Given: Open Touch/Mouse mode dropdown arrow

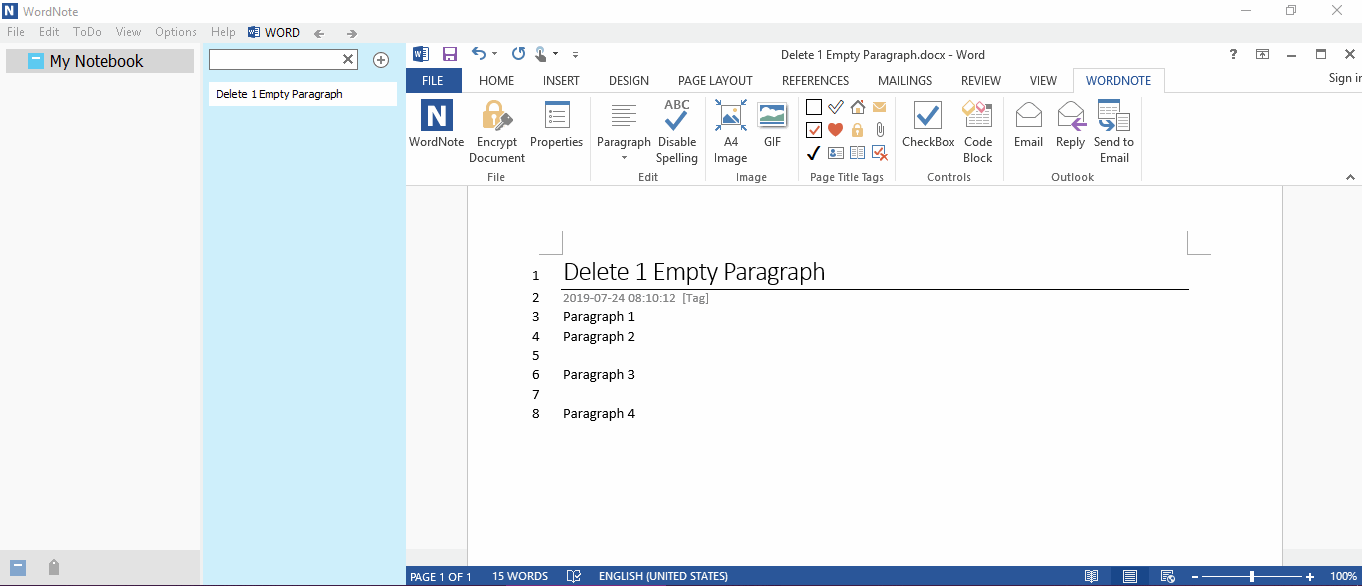Looking at the screenshot, I should [555, 54].
